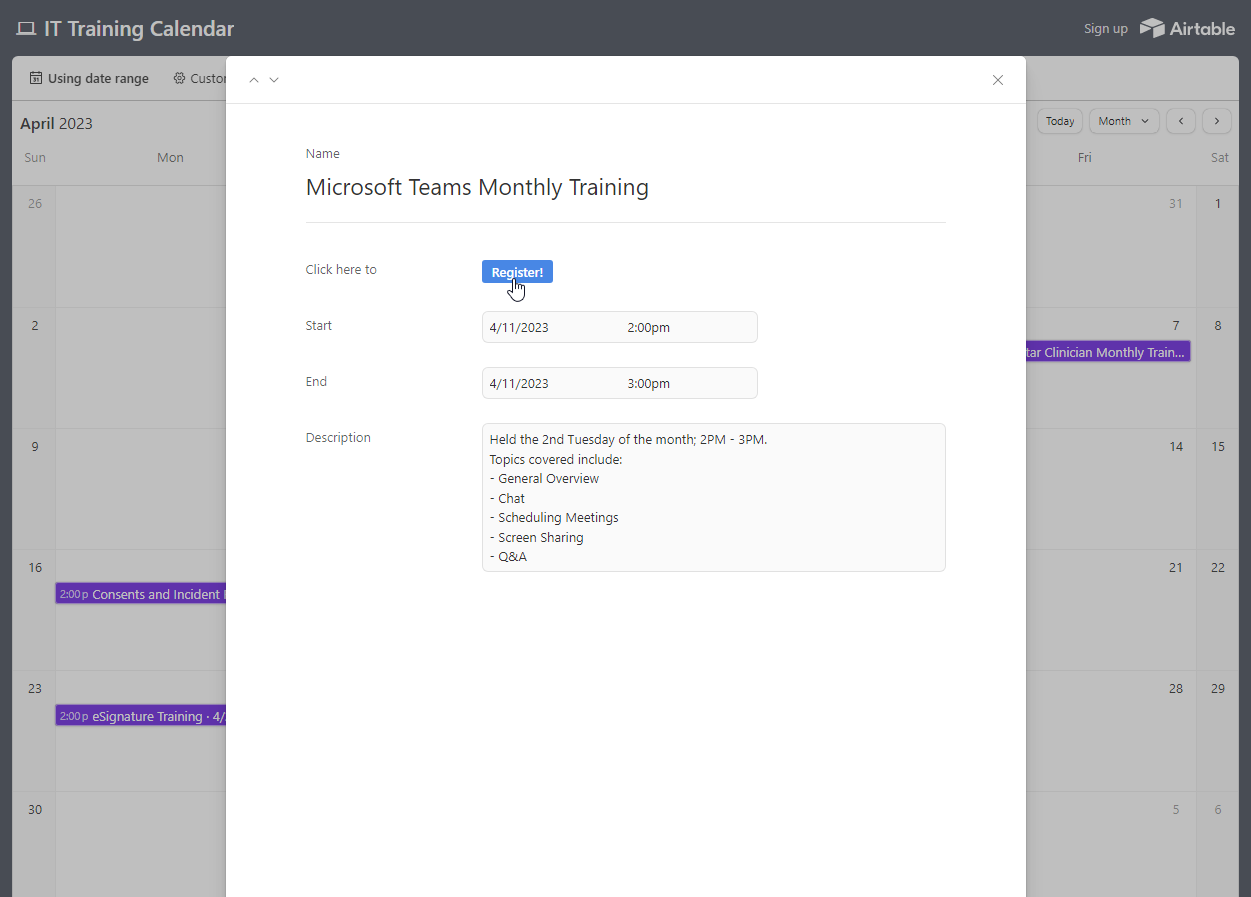
Task: Click the laptop icon beside IT Training Calendar
Action: coord(26,29)
